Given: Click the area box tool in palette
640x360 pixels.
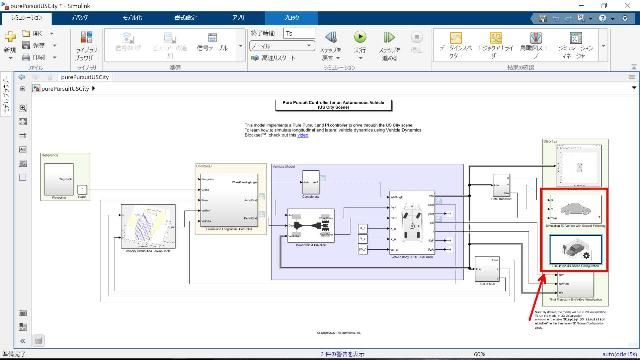Looking at the screenshot, I should (x=23, y=178).
